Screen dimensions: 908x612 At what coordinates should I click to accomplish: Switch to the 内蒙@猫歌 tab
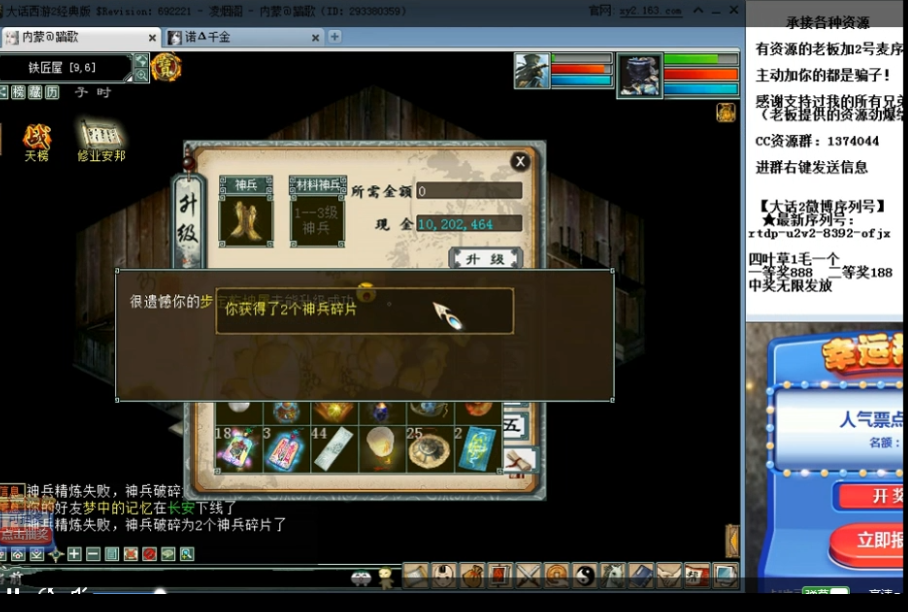point(78,37)
